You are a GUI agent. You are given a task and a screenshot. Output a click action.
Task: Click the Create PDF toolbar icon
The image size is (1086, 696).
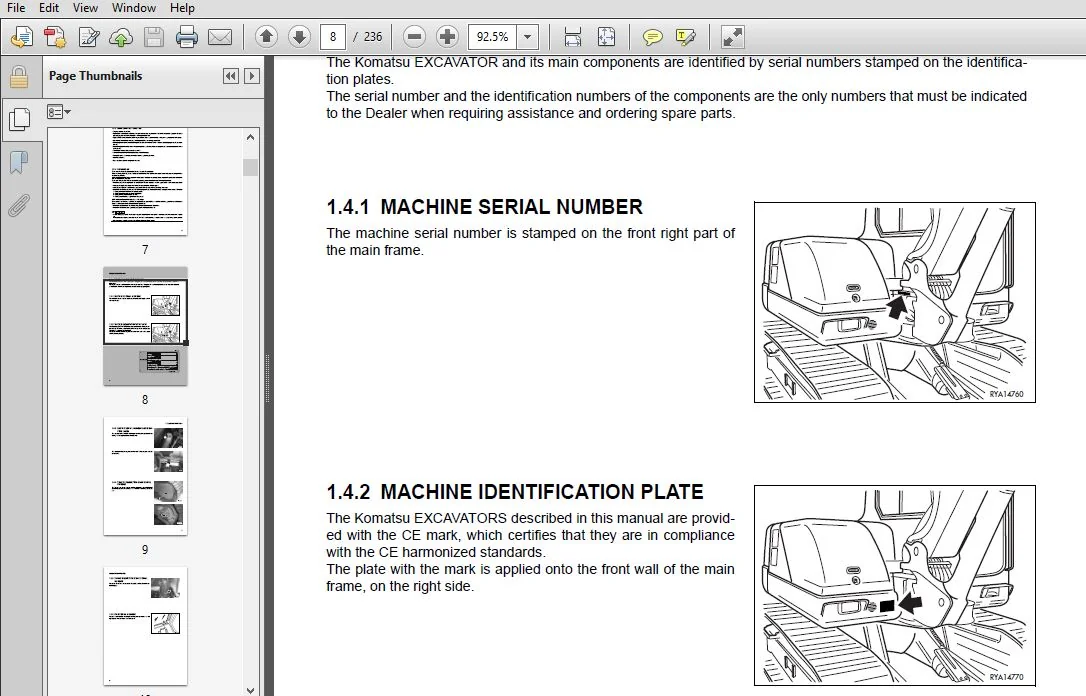[x=55, y=37]
